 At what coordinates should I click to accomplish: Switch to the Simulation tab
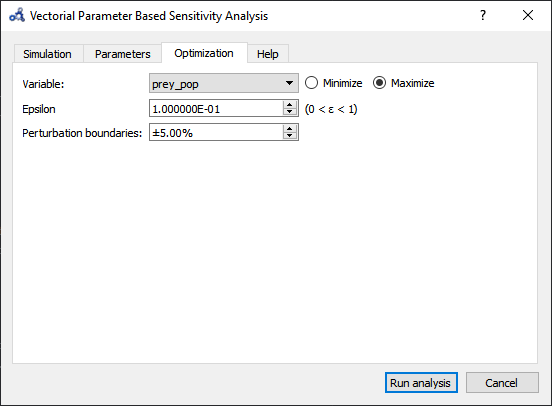48,54
